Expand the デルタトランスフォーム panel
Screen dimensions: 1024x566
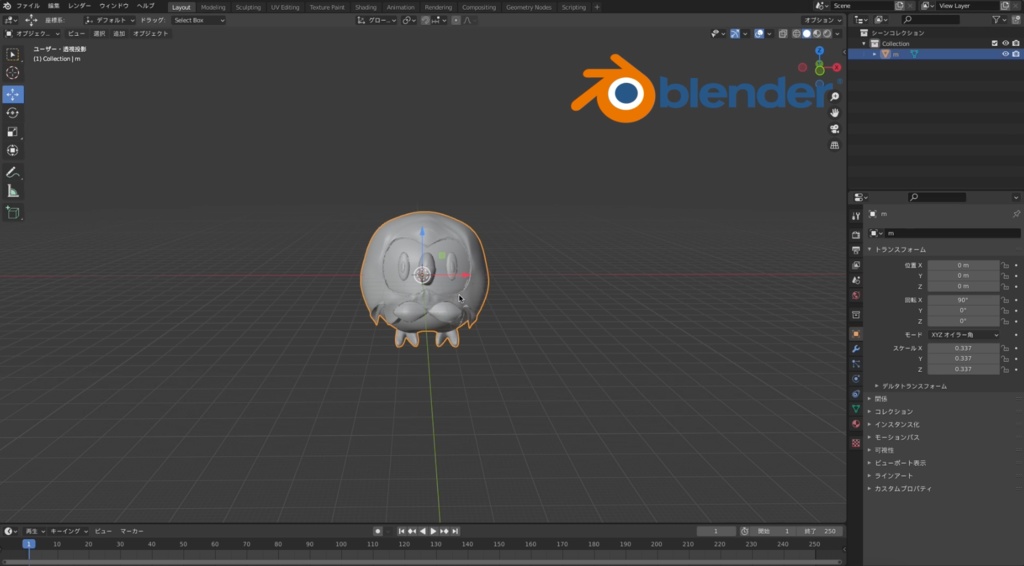pyautogui.click(x=913, y=386)
